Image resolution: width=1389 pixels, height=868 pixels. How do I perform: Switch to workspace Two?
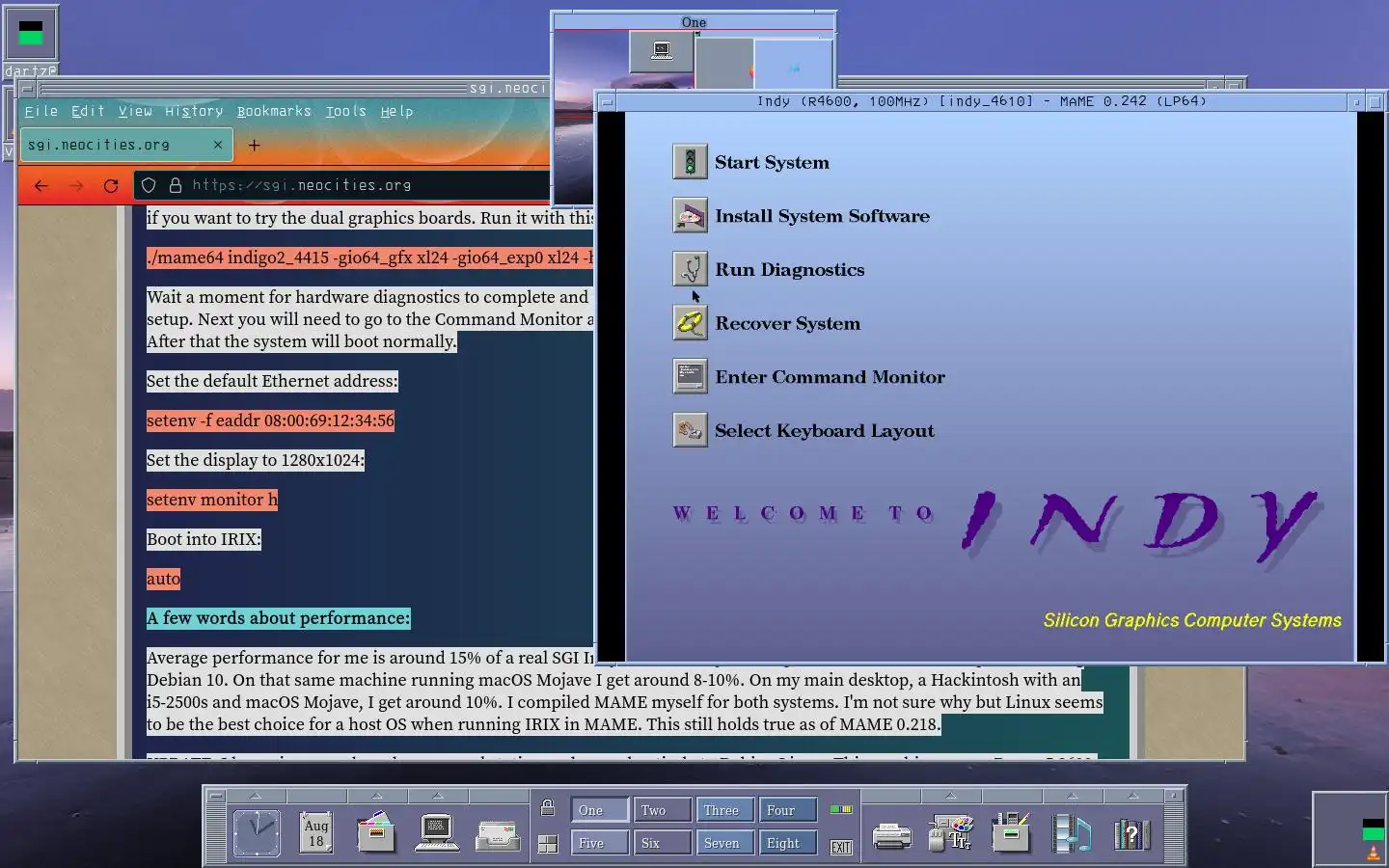(x=663, y=810)
